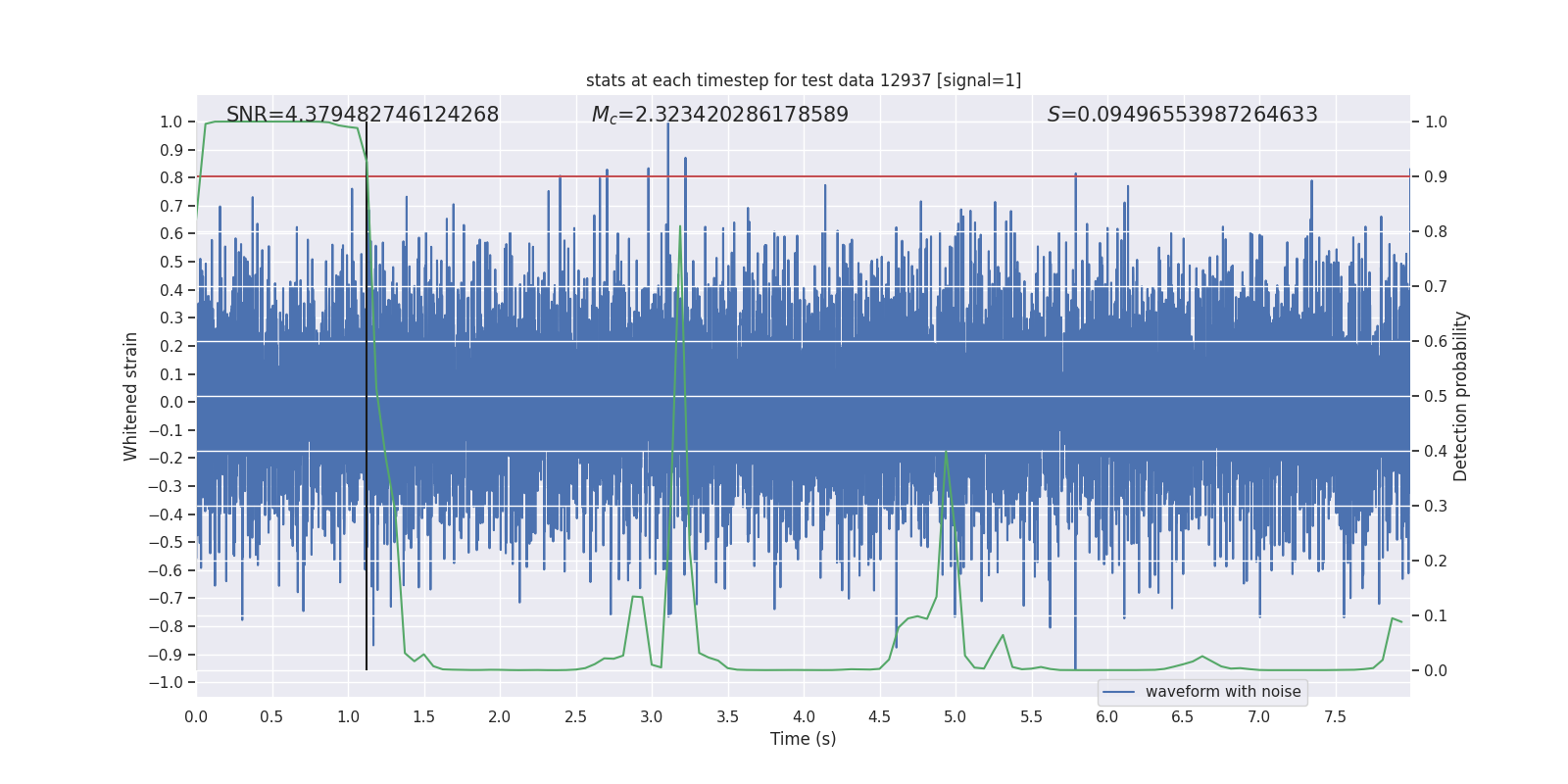Click the 'Time (s)' x-axis label
This screenshot has height=784, width=1568.
pos(804,739)
